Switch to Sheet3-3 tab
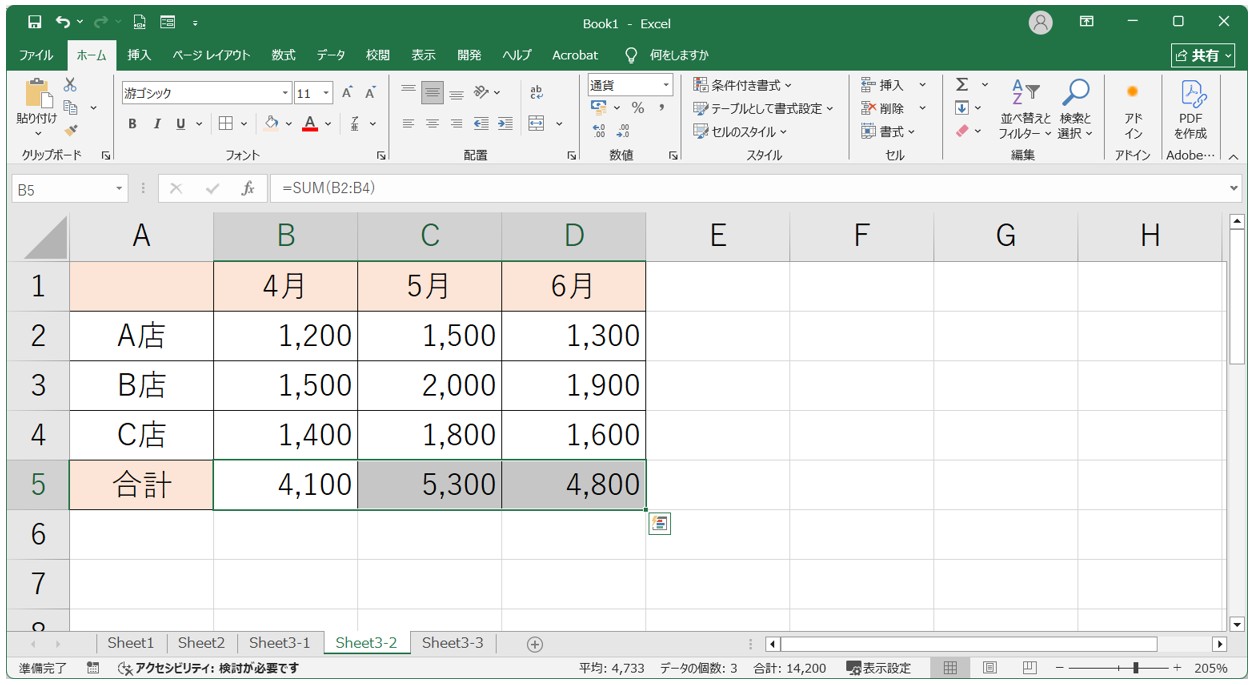 pos(452,643)
